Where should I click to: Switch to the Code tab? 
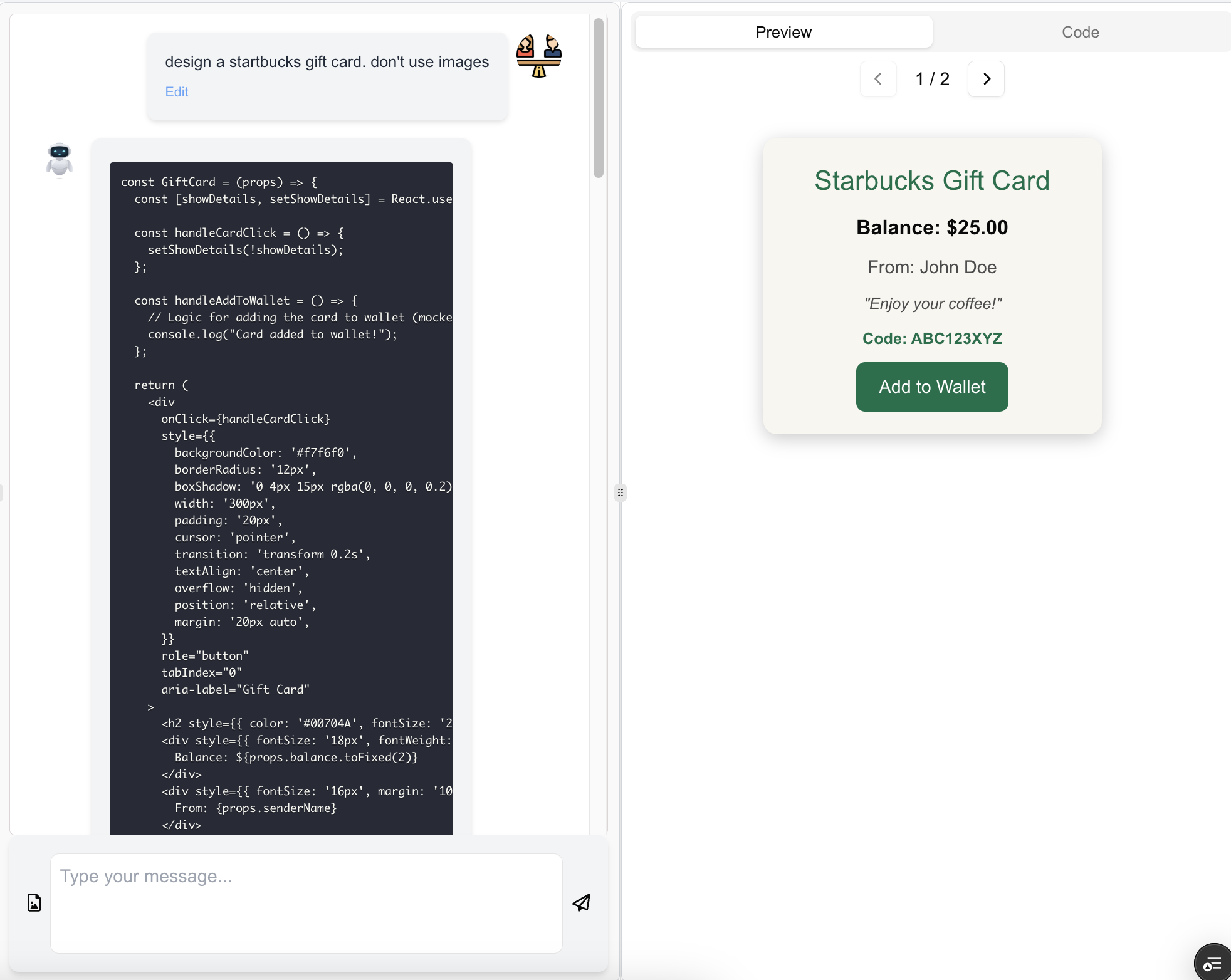tap(1080, 33)
